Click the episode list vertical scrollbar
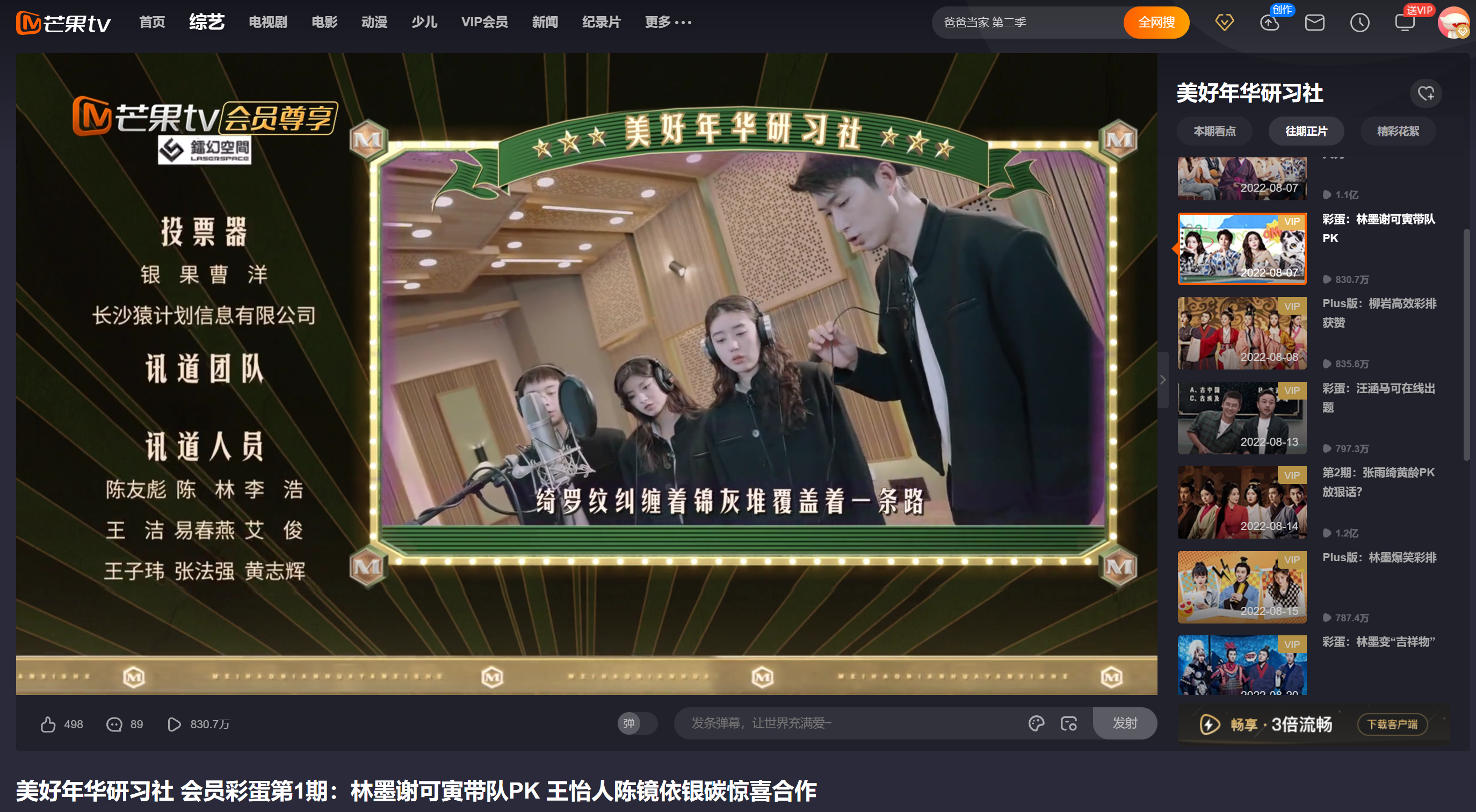Viewport: 1476px width, 812px height. (1466, 344)
